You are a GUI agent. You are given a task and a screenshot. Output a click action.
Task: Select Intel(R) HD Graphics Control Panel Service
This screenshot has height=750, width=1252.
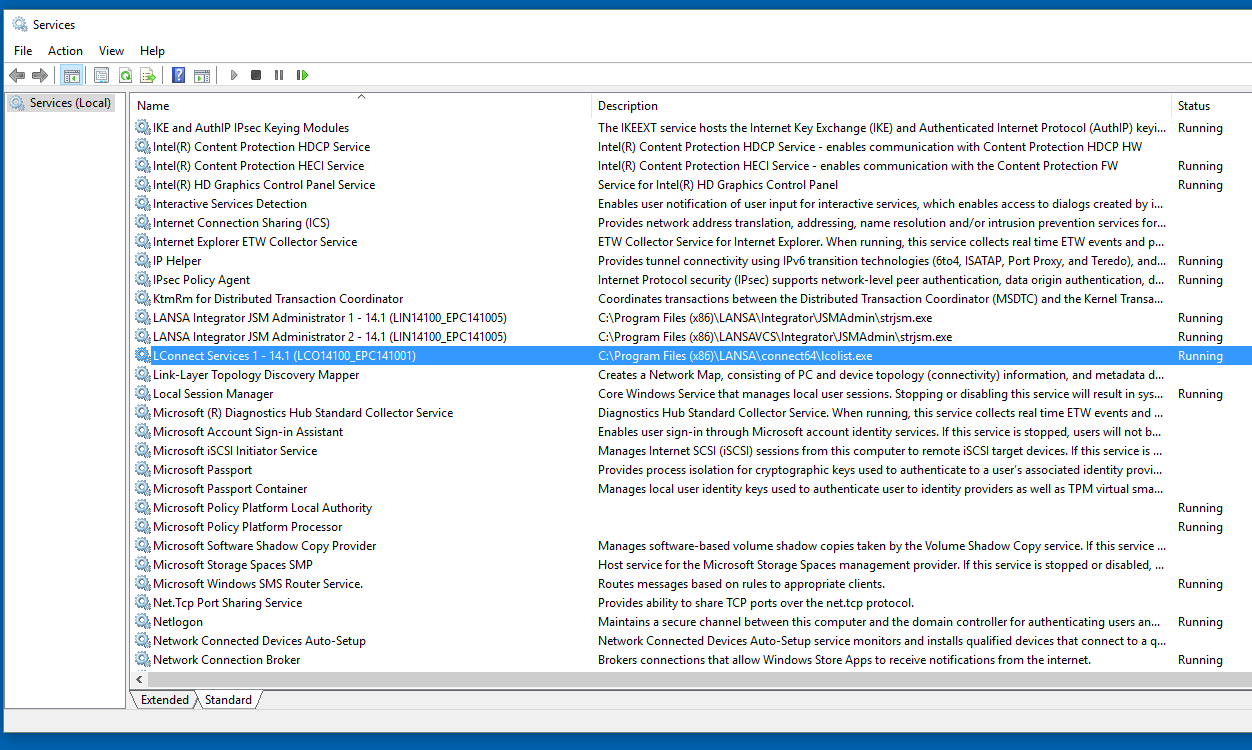coord(264,185)
